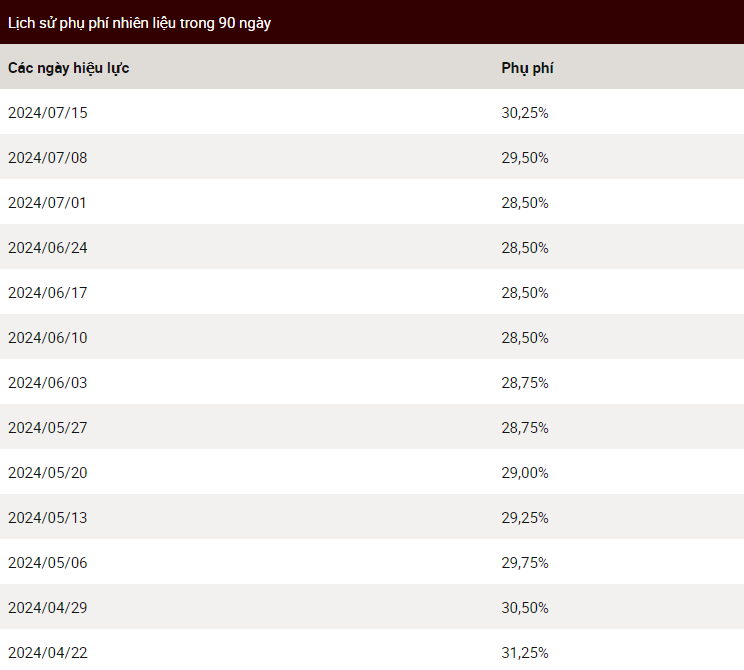Viewport: 744px width, 670px height.
Task: Click the table title 'Lịch sử phụ phí nhiên liệu trong 90 ngày'
Action: click(x=139, y=23)
